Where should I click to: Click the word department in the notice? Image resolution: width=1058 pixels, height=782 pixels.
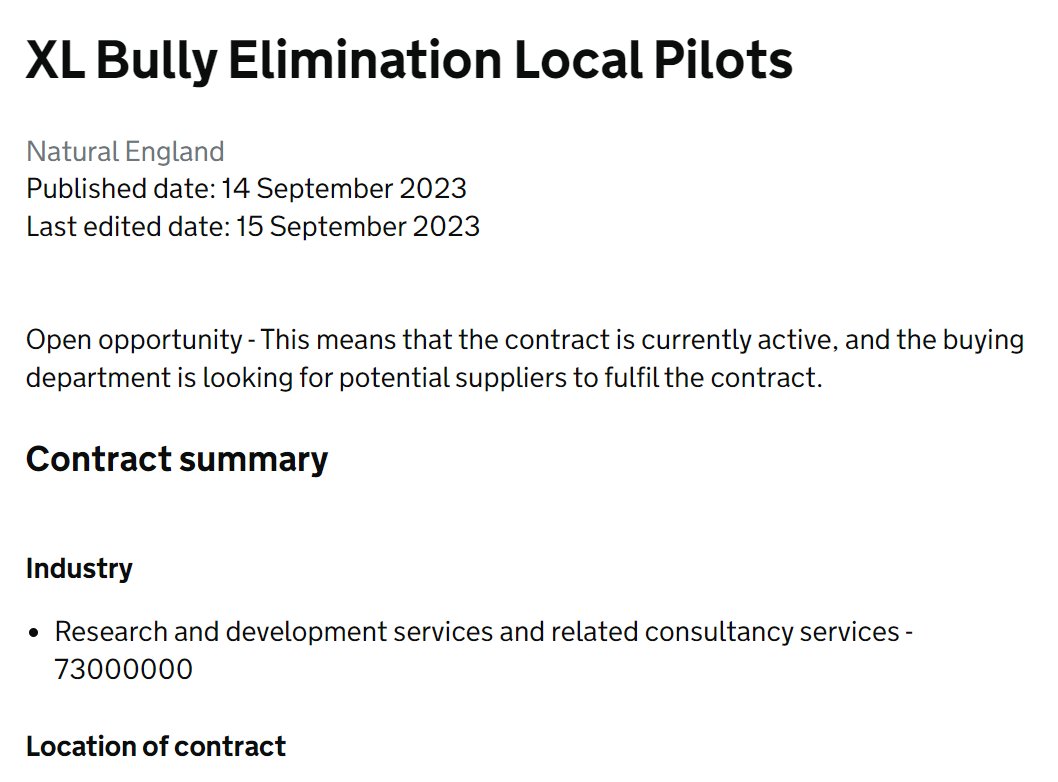coord(99,378)
